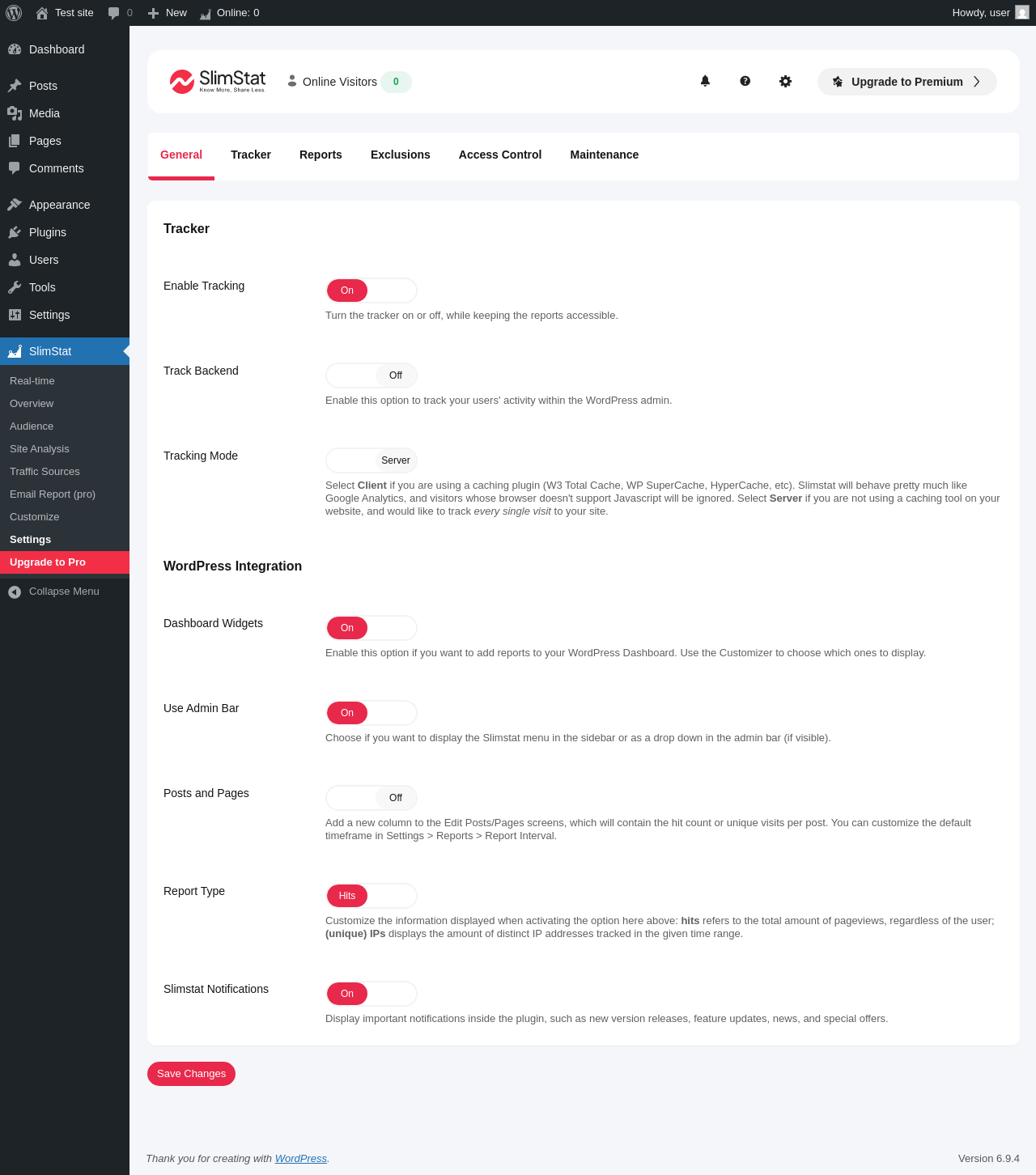Screen dimensions: 1036x1175
Task: Click the Save Changes button
Action: (192, 1074)
